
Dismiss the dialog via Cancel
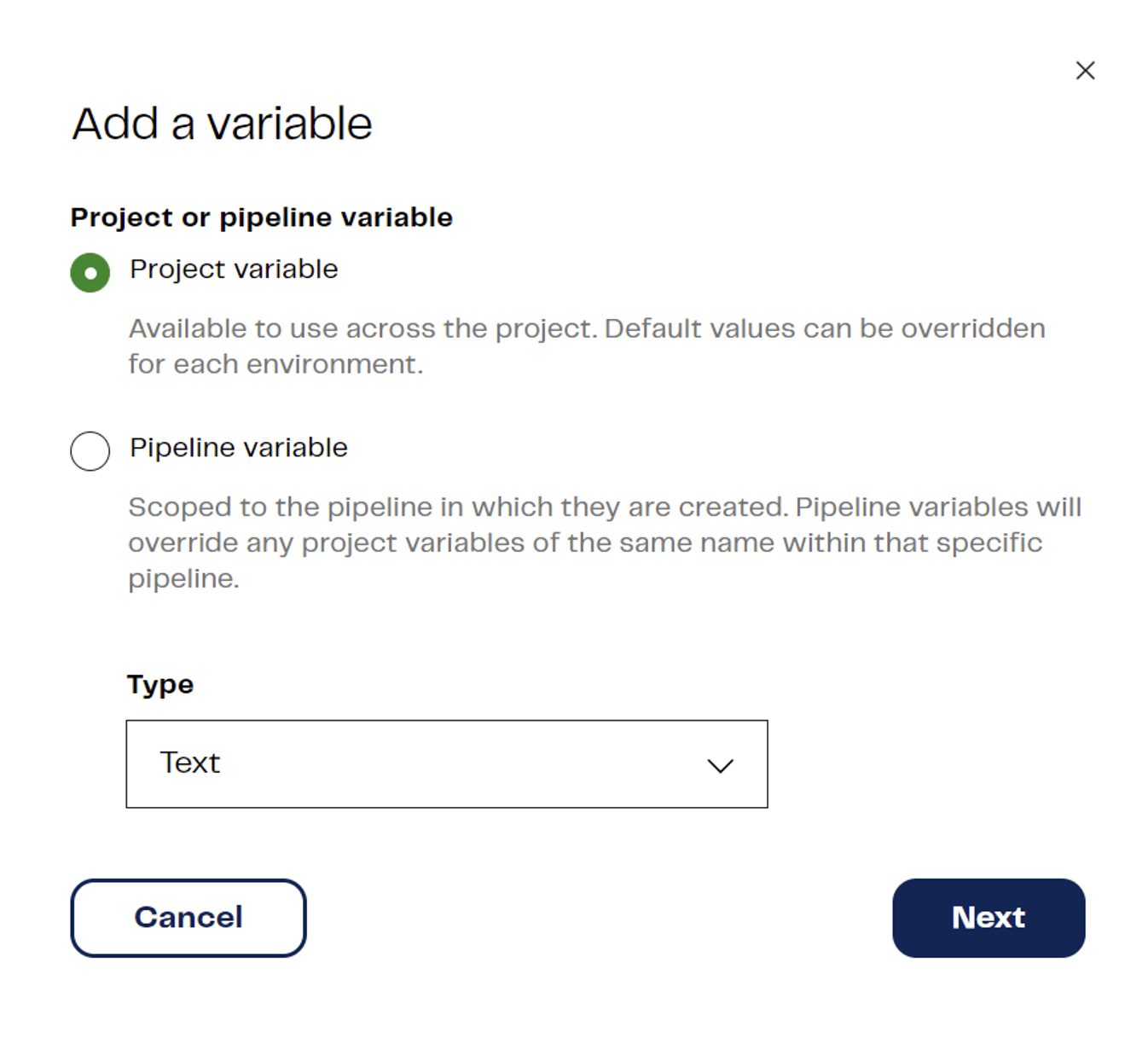coord(188,918)
